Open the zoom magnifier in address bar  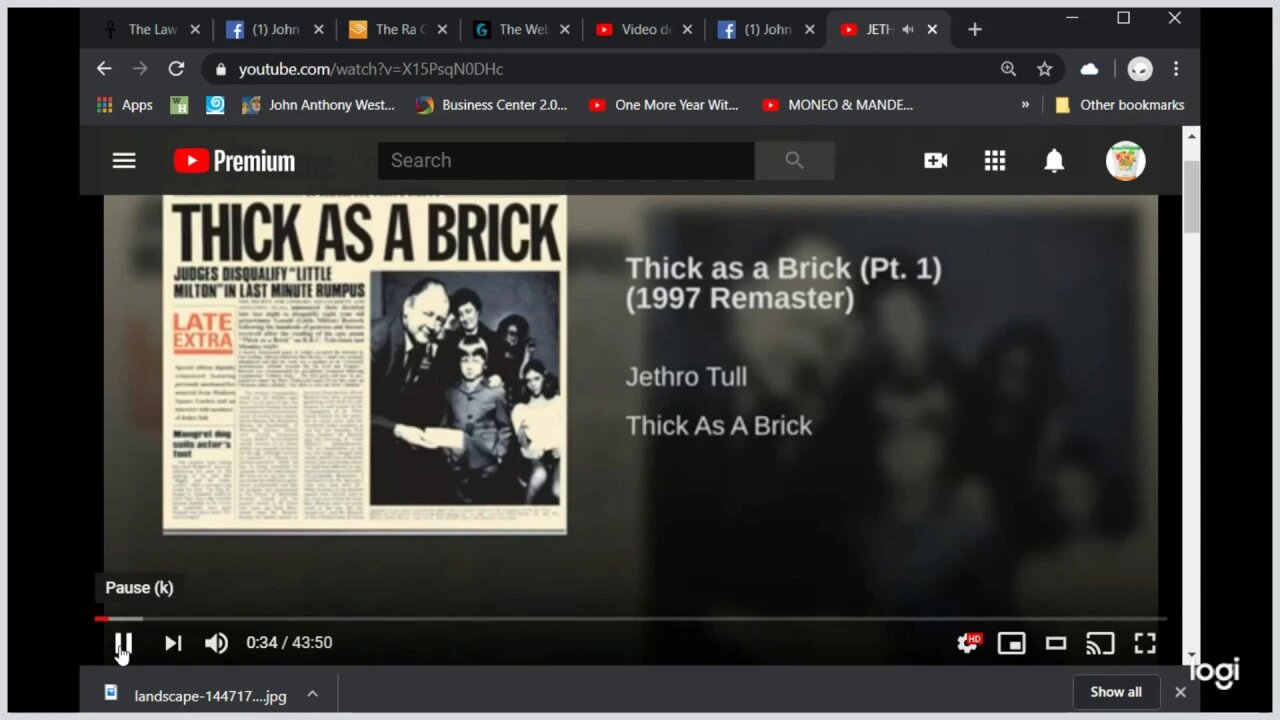pos(1008,69)
